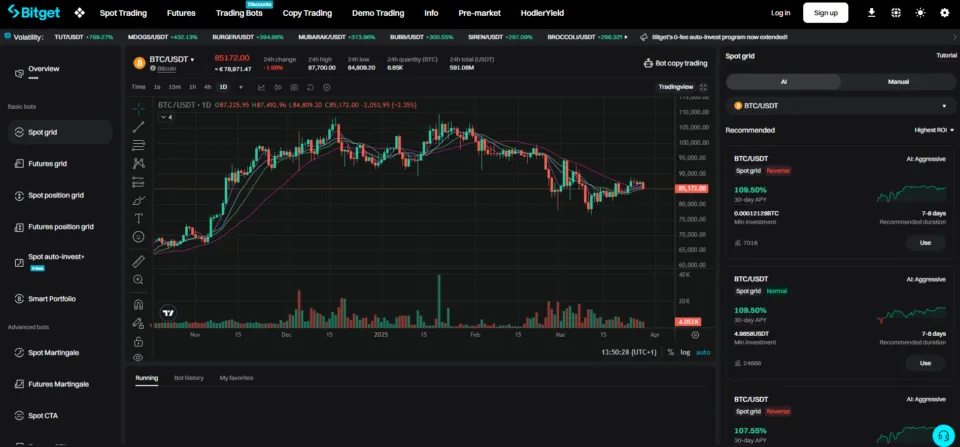Select the chart zoom-in tool
Viewport: 960px width, 447px height.
point(138,280)
